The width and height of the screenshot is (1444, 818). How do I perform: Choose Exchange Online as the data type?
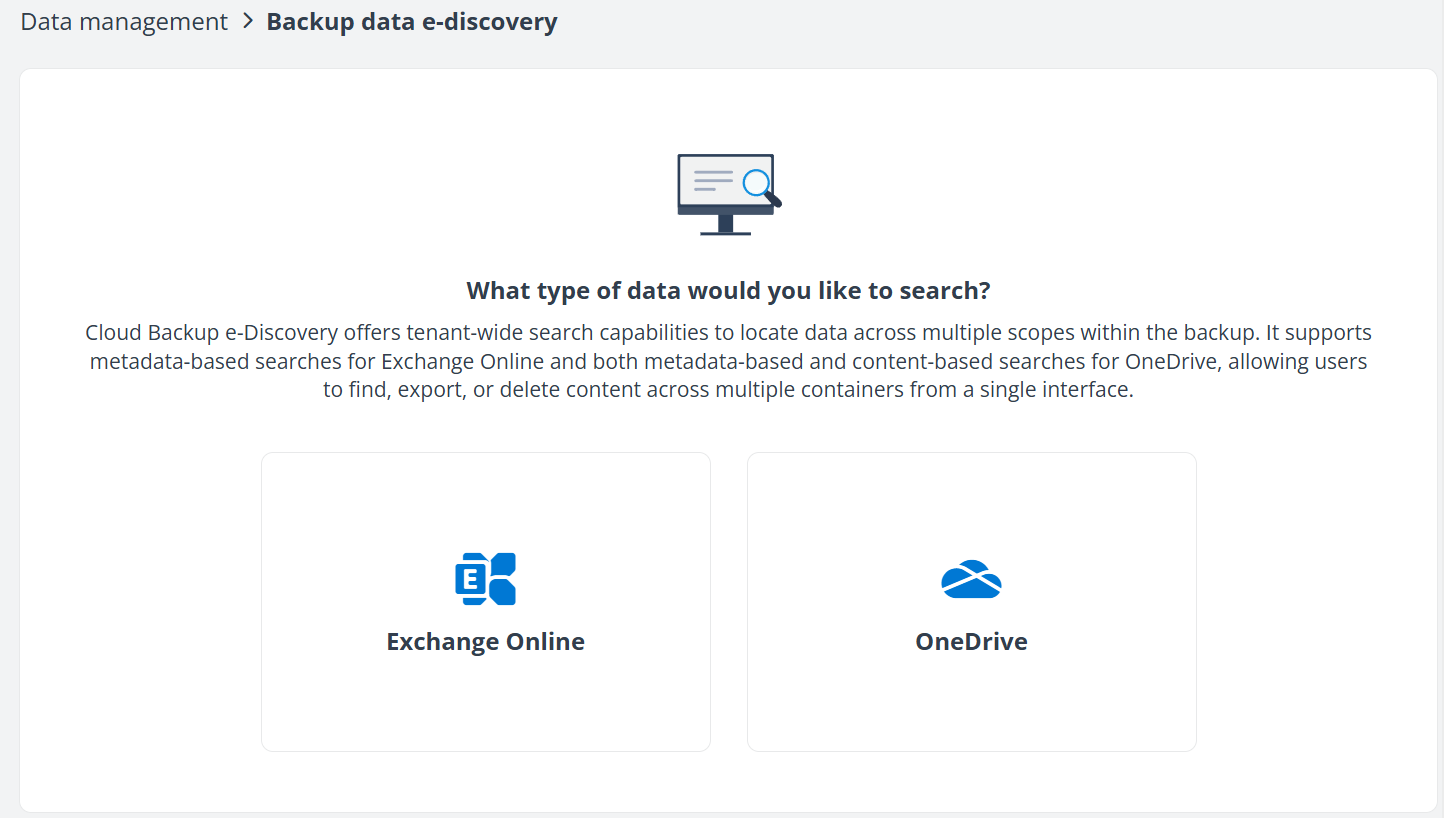click(x=486, y=601)
